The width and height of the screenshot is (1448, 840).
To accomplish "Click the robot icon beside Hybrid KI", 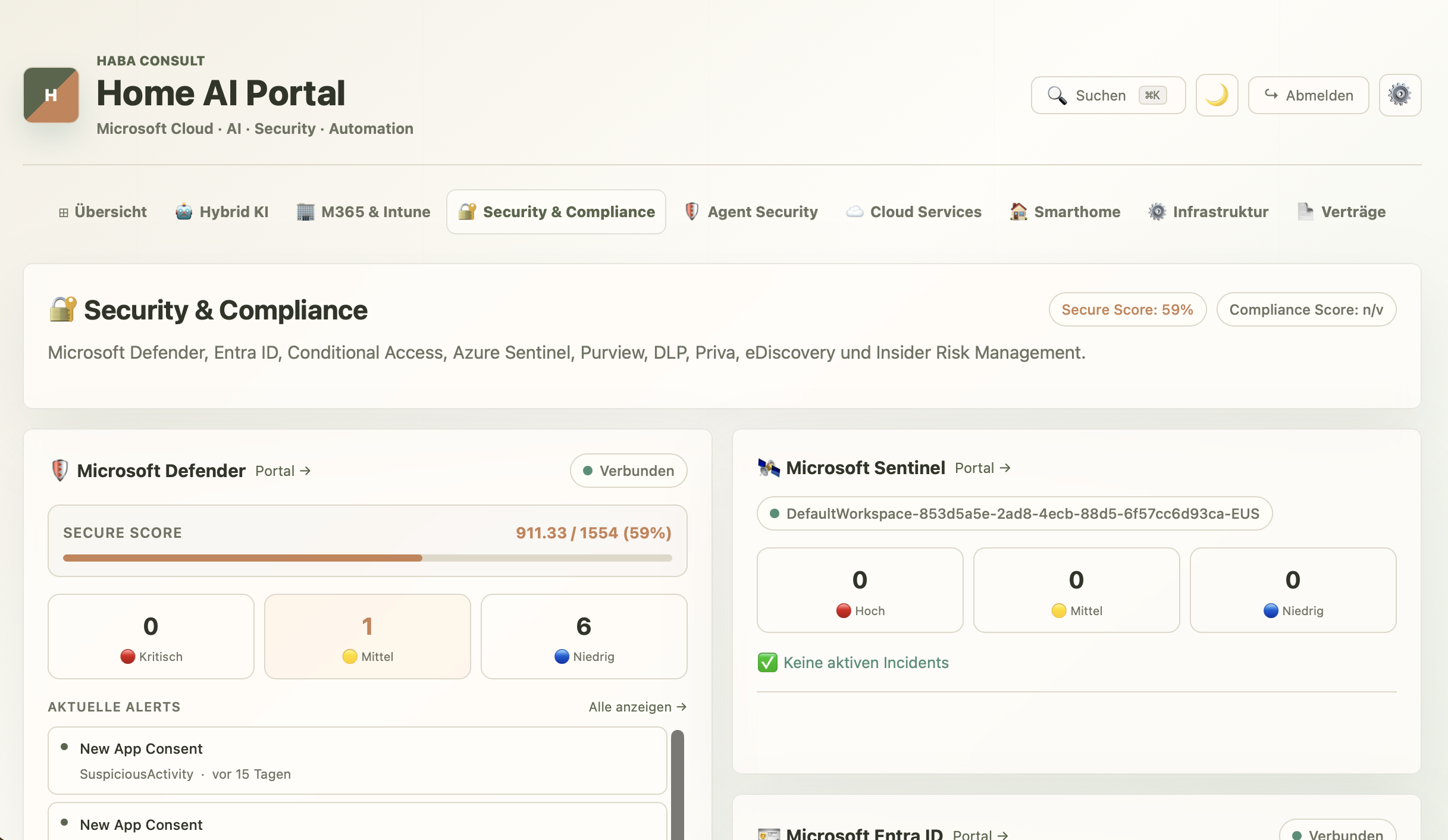I will (x=184, y=212).
